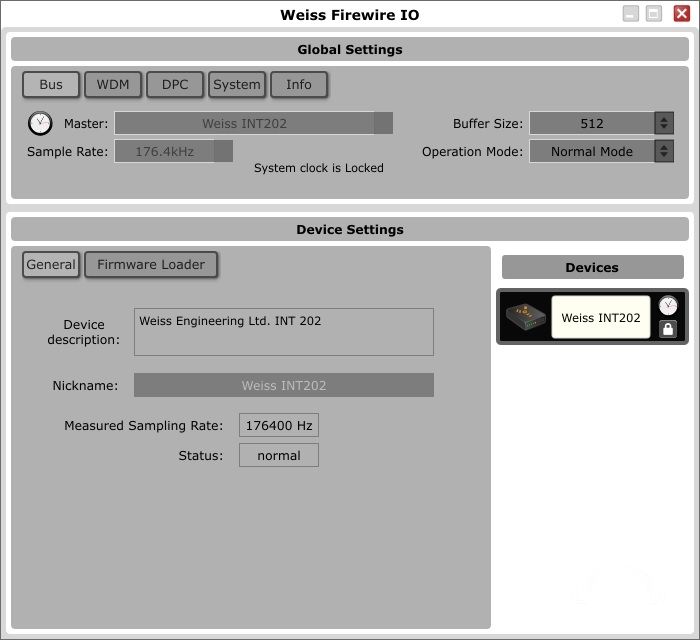Viewport: 700px width, 640px height.
Task: Click the Global Settings header bar
Action: [x=350, y=49]
